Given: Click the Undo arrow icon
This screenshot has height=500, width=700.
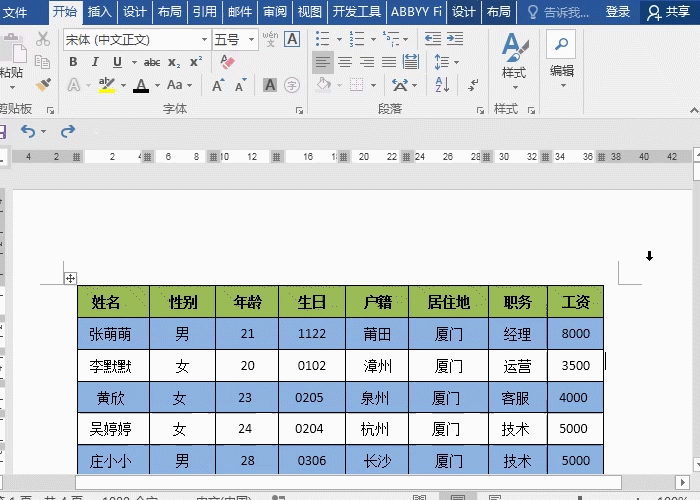Looking at the screenshot, I should pos(28,131).
